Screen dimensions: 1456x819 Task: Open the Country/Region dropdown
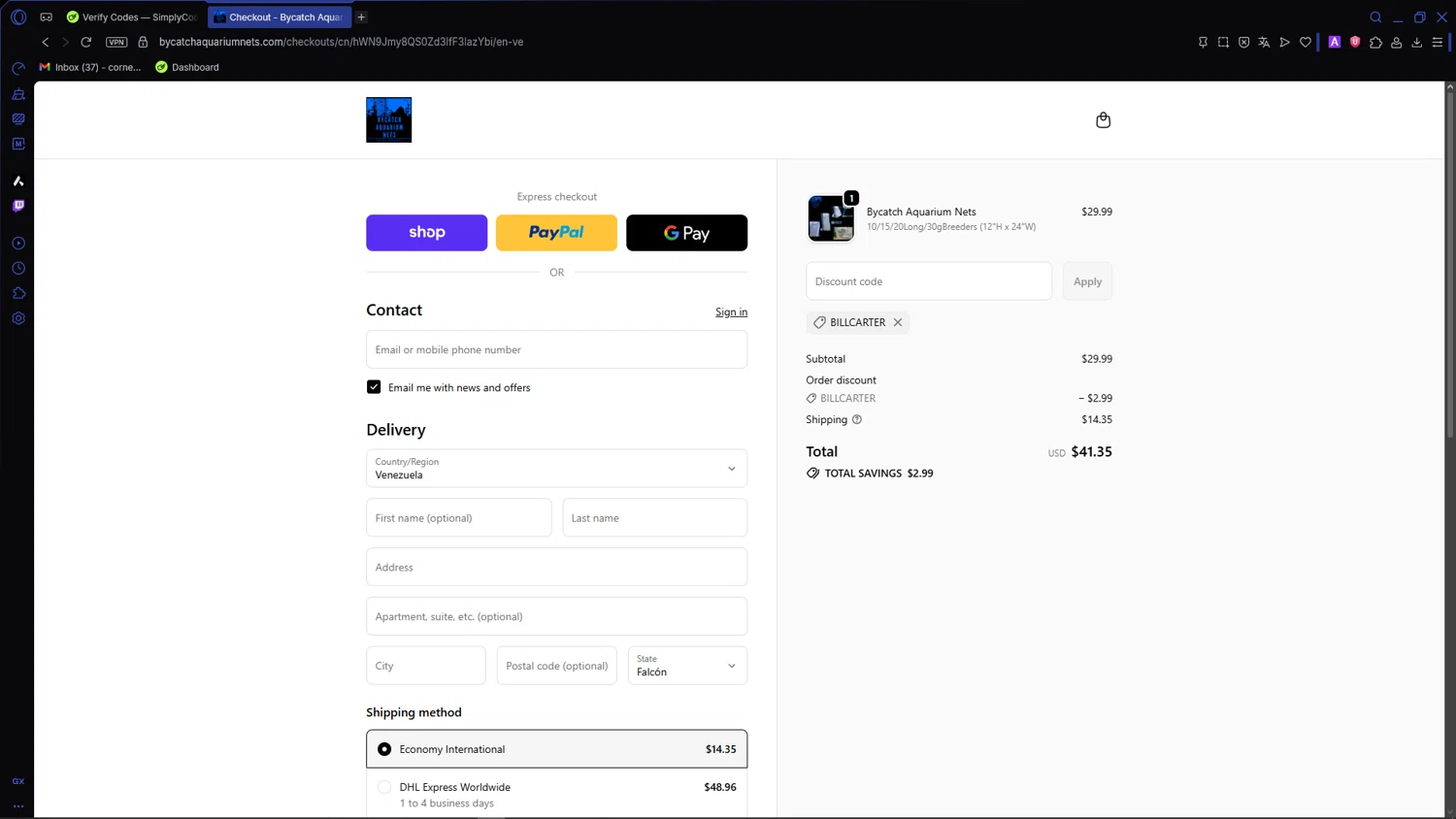pos(556,468)
